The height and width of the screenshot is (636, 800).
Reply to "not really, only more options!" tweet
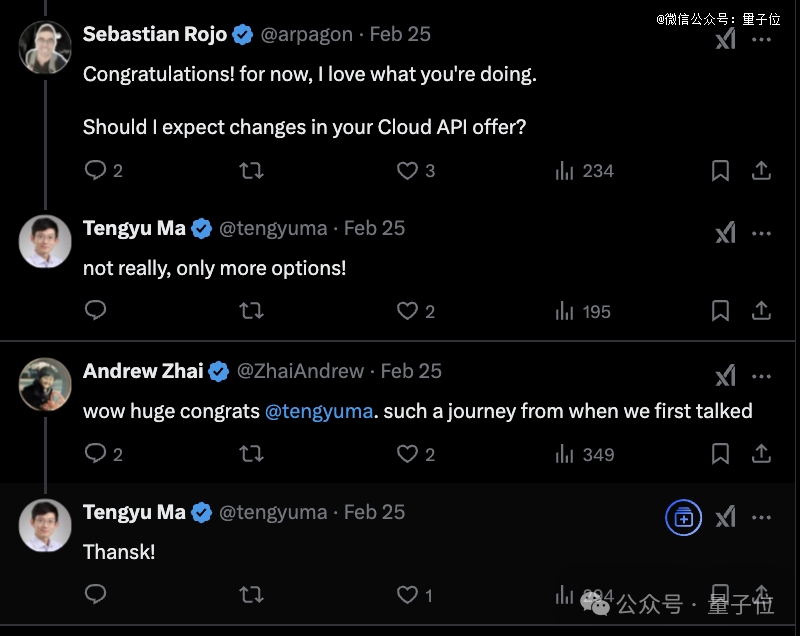(96, 311)
